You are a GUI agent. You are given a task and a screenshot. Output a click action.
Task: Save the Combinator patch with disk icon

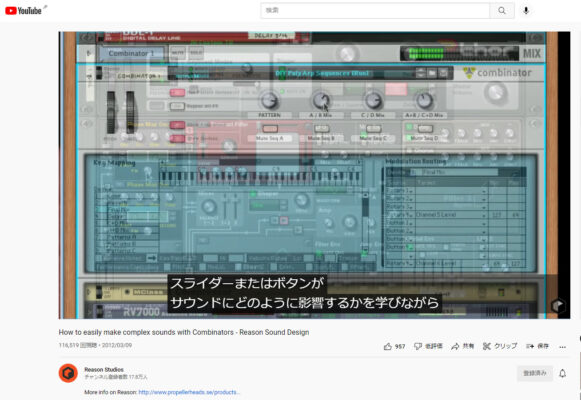click(x=443, y=73)
